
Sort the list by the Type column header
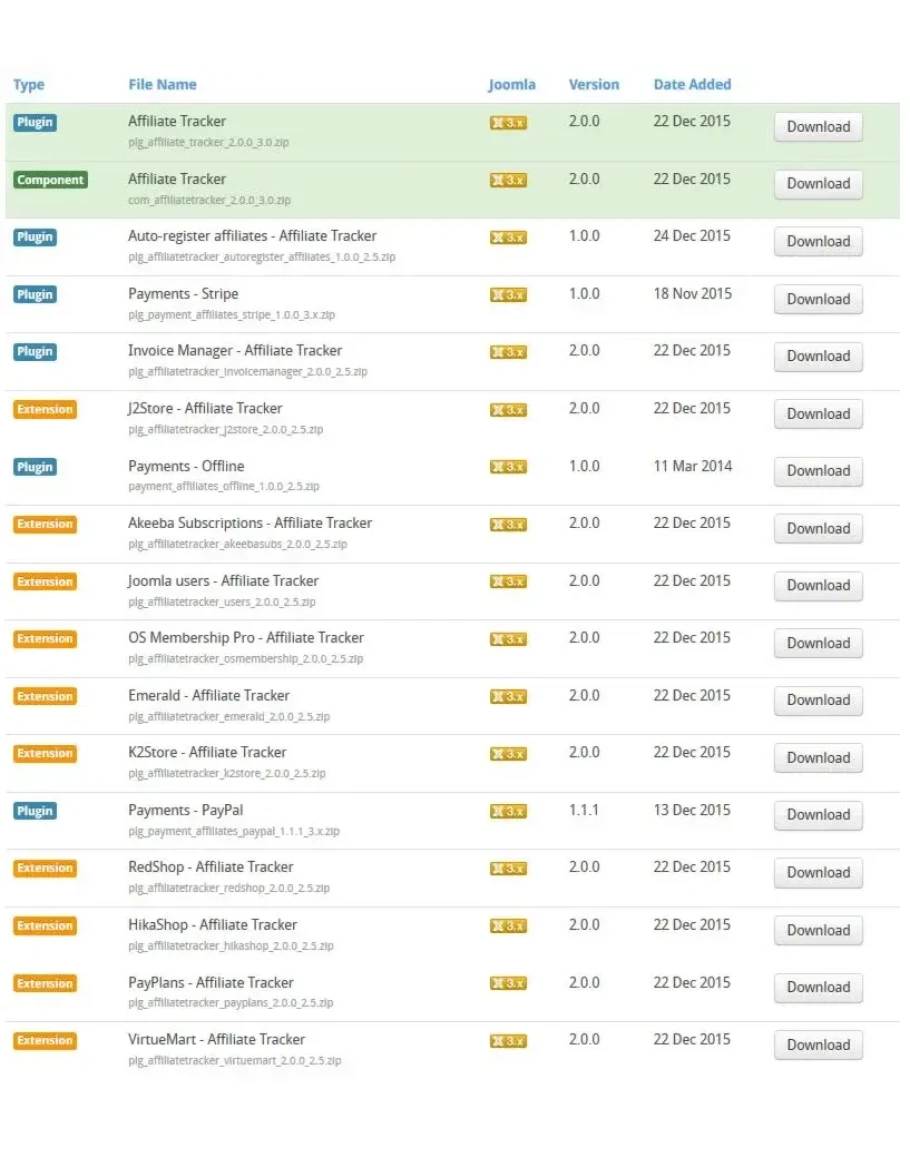click(x=29, y=85)
